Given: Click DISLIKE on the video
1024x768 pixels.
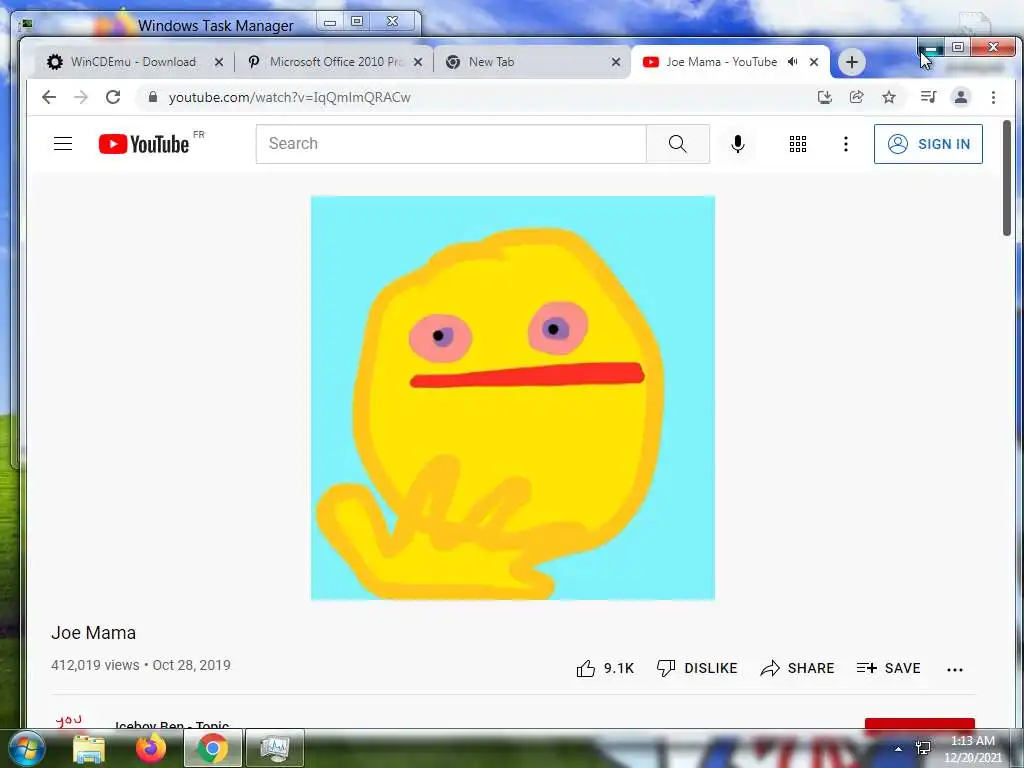Looking at the screenshot, I should point(697,668).
